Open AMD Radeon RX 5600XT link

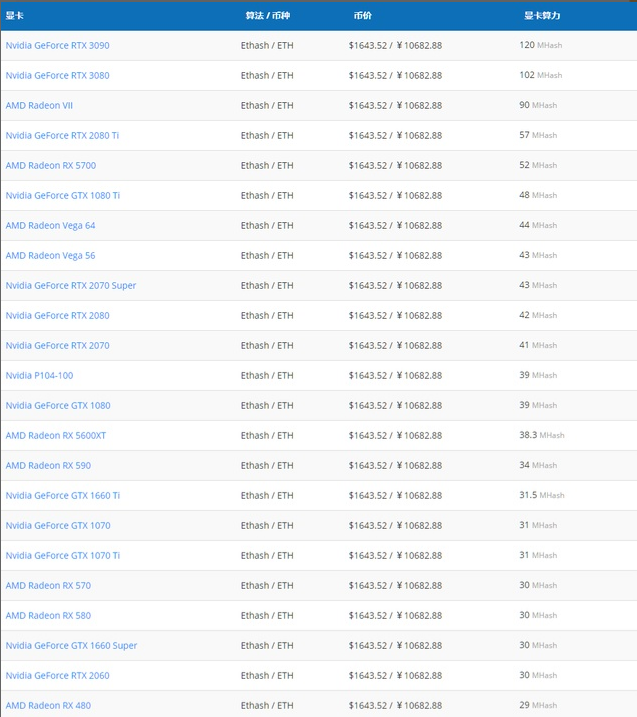tap(56, 436)
